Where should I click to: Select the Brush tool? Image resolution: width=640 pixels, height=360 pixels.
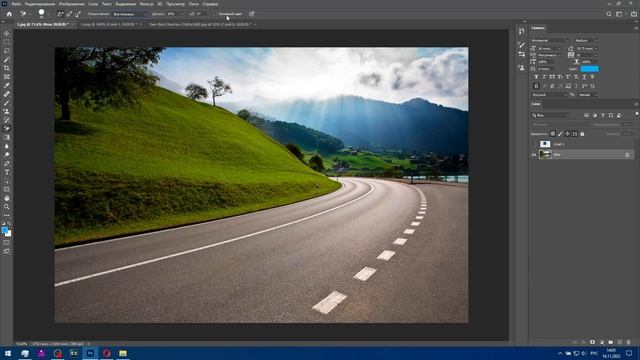point(7,103)
